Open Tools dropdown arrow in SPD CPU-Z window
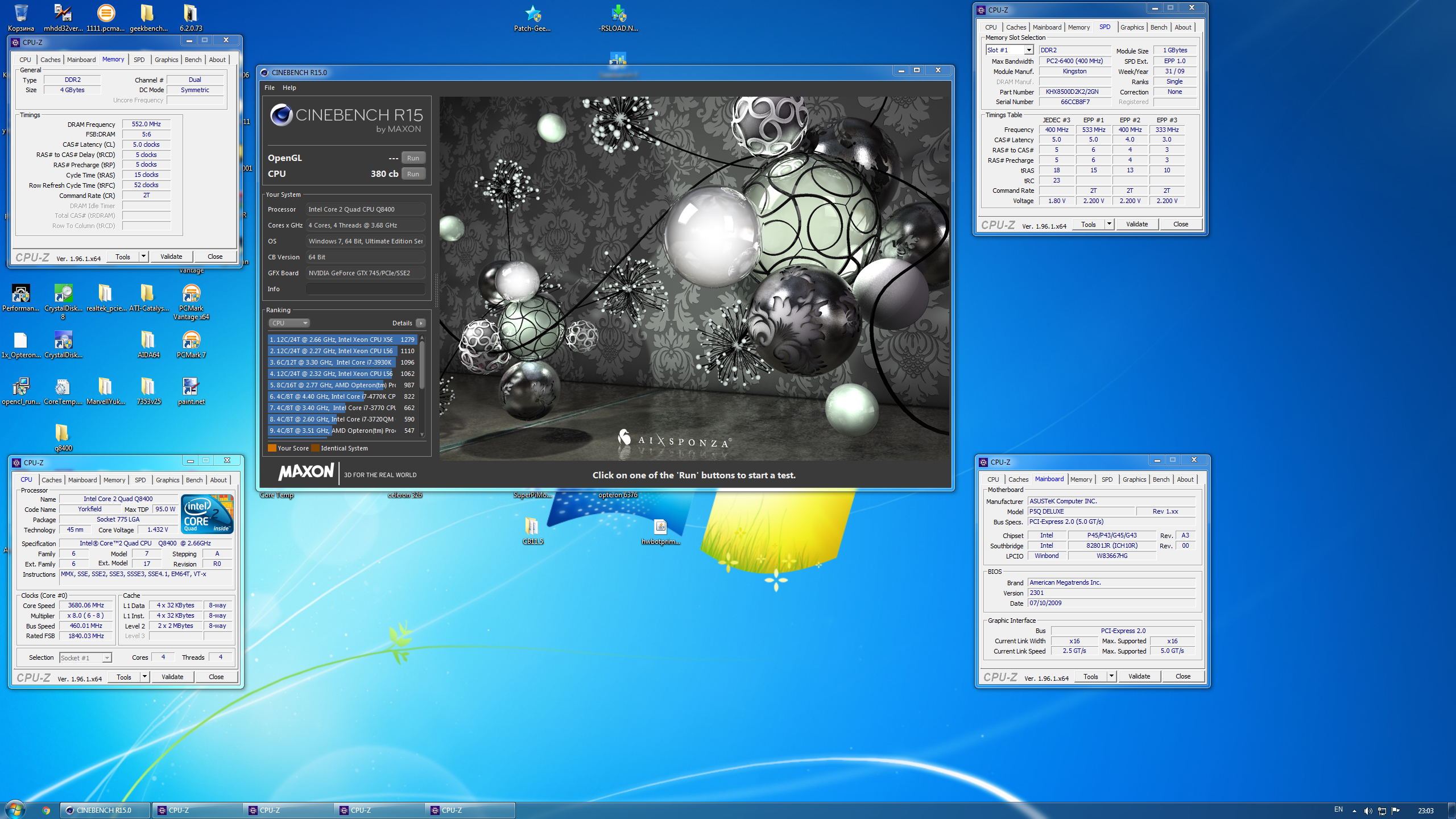Screen dimensions: 1456x819 coord(1109,224)
